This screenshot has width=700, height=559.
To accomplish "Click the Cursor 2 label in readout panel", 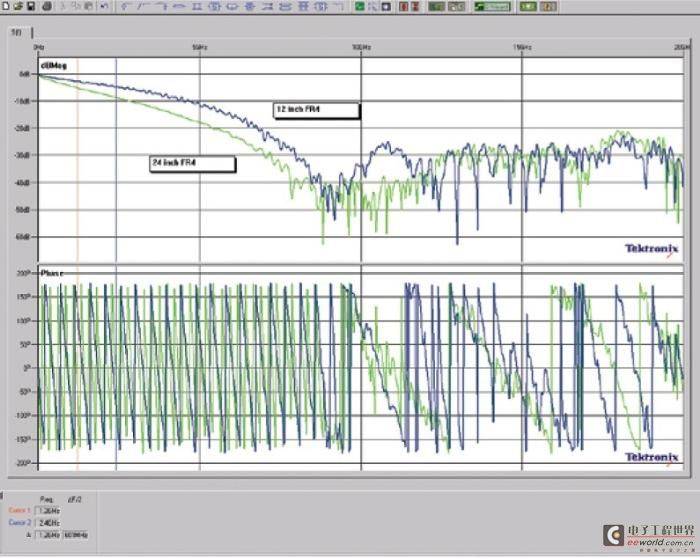I will pos(20,522).
